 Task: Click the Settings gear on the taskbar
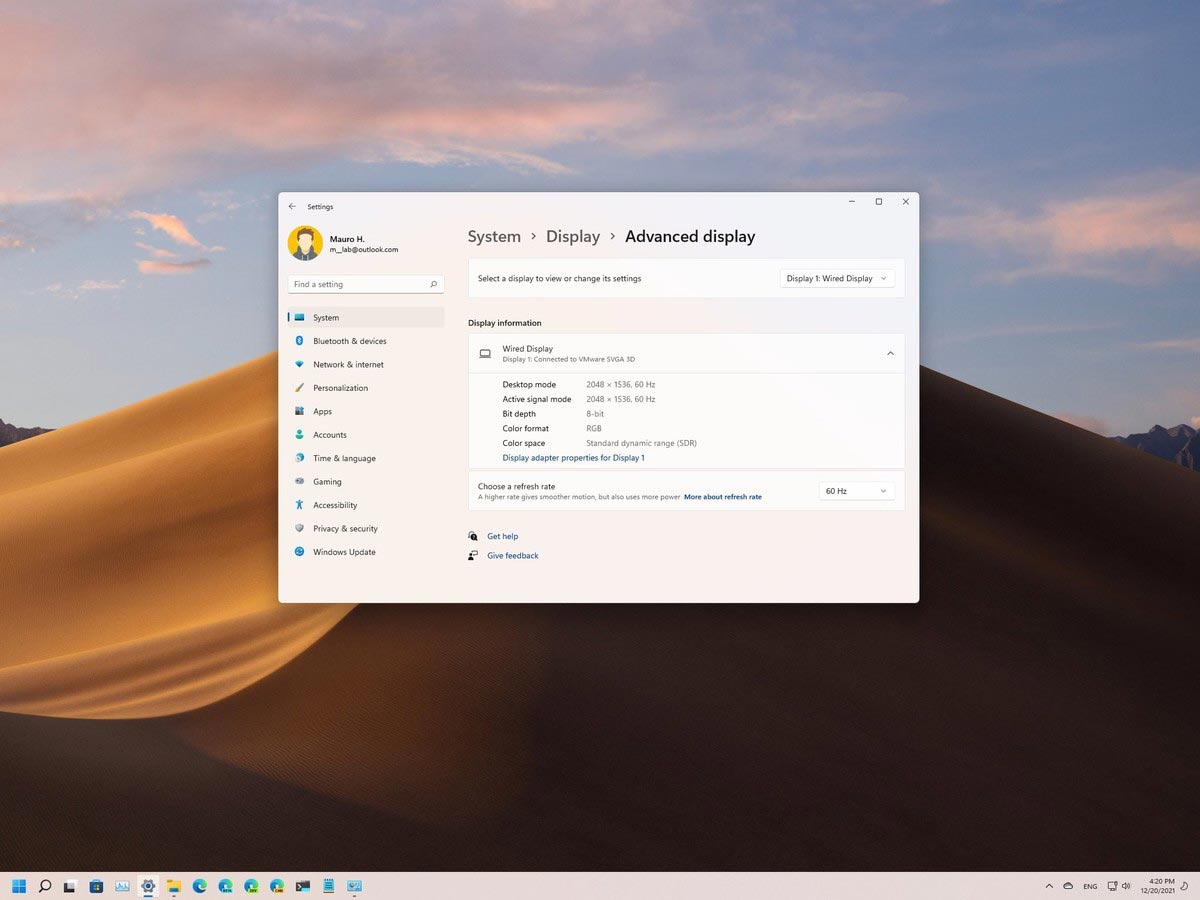tap(148, 886)
